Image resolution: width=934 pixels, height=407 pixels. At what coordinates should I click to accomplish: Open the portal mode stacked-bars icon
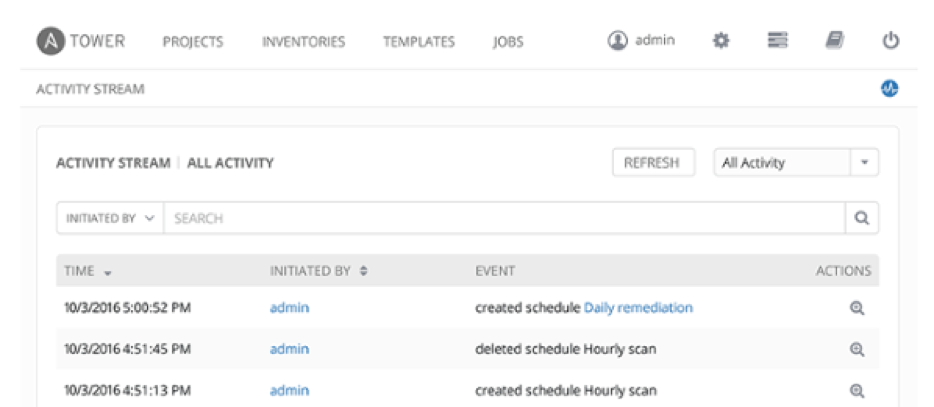[x=777, y=41]
